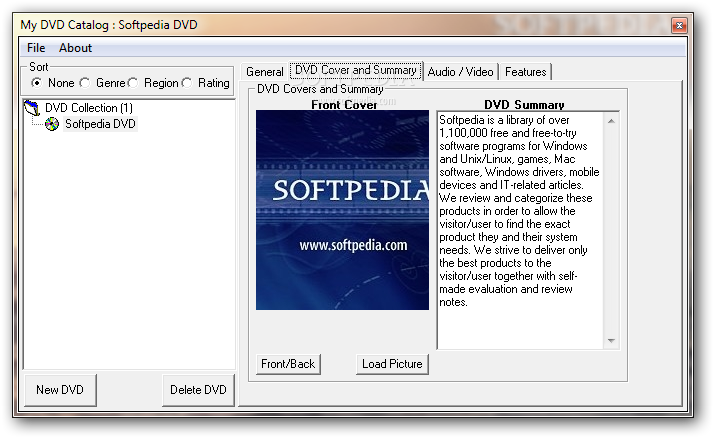714x438 pixels.
Task: Click inside the DVD Summary text box
Action: tap(520, 230)
